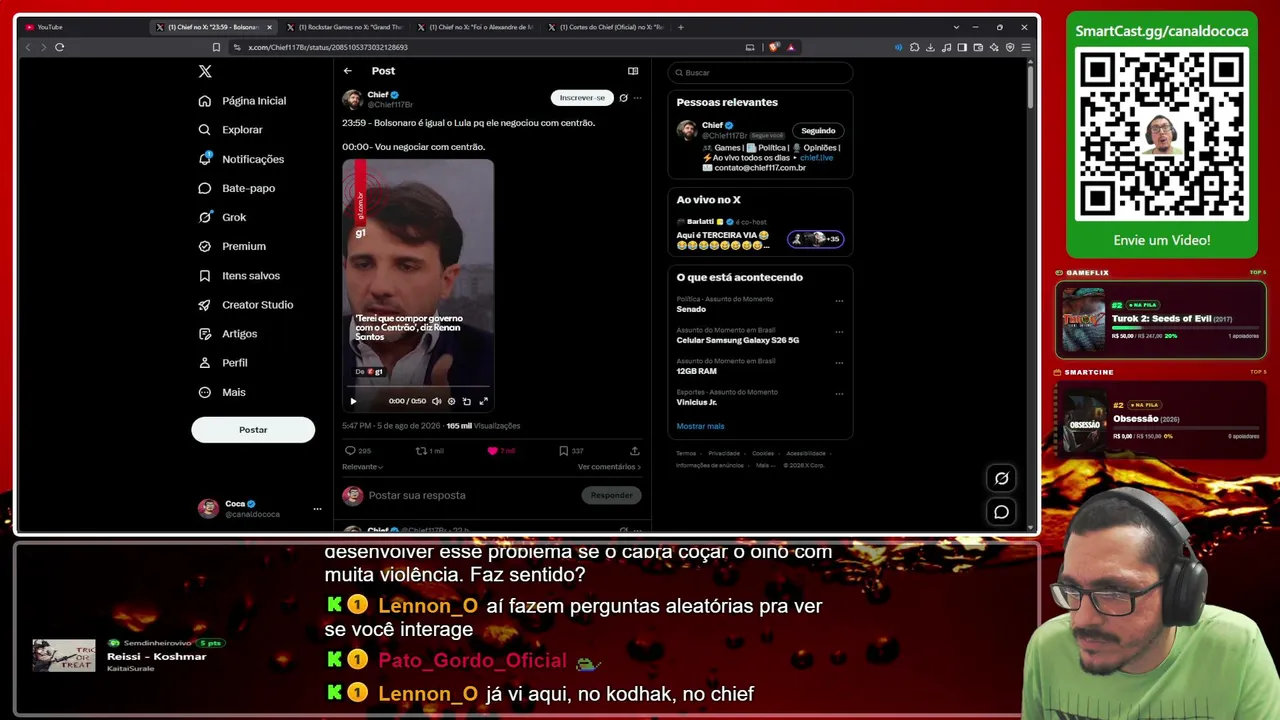This screenshot has height=720, width=1280.
Task: Open options for Samsung Galaxy trend
Action: pyautogui.click(x=839, y=331)
